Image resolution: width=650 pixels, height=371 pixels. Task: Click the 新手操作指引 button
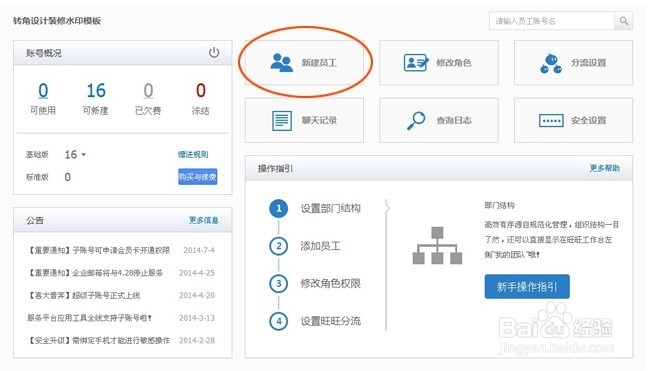[x=527, y=286]
